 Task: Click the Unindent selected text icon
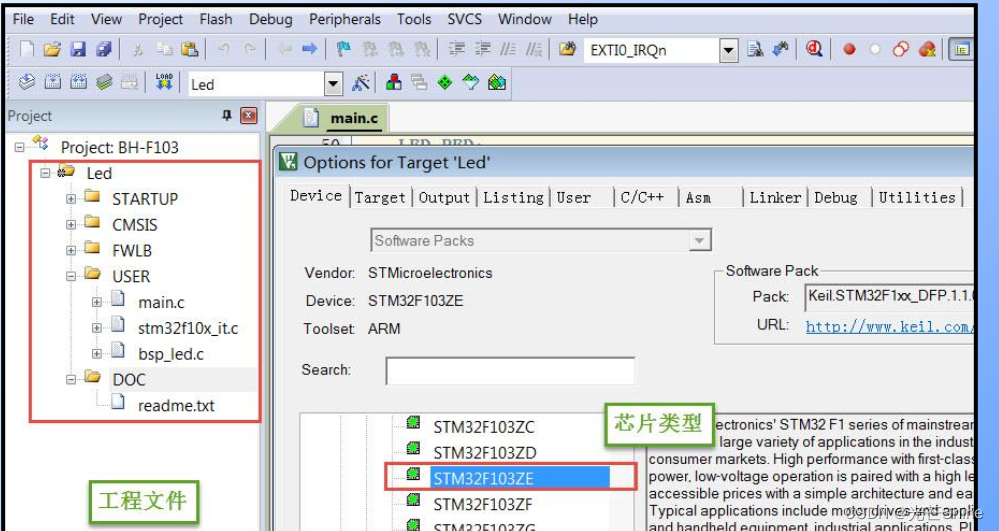coord(482,49)
